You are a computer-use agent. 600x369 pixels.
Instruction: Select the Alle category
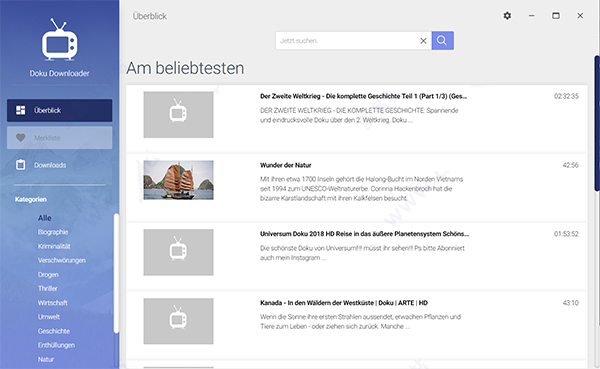tap(44, 218)
